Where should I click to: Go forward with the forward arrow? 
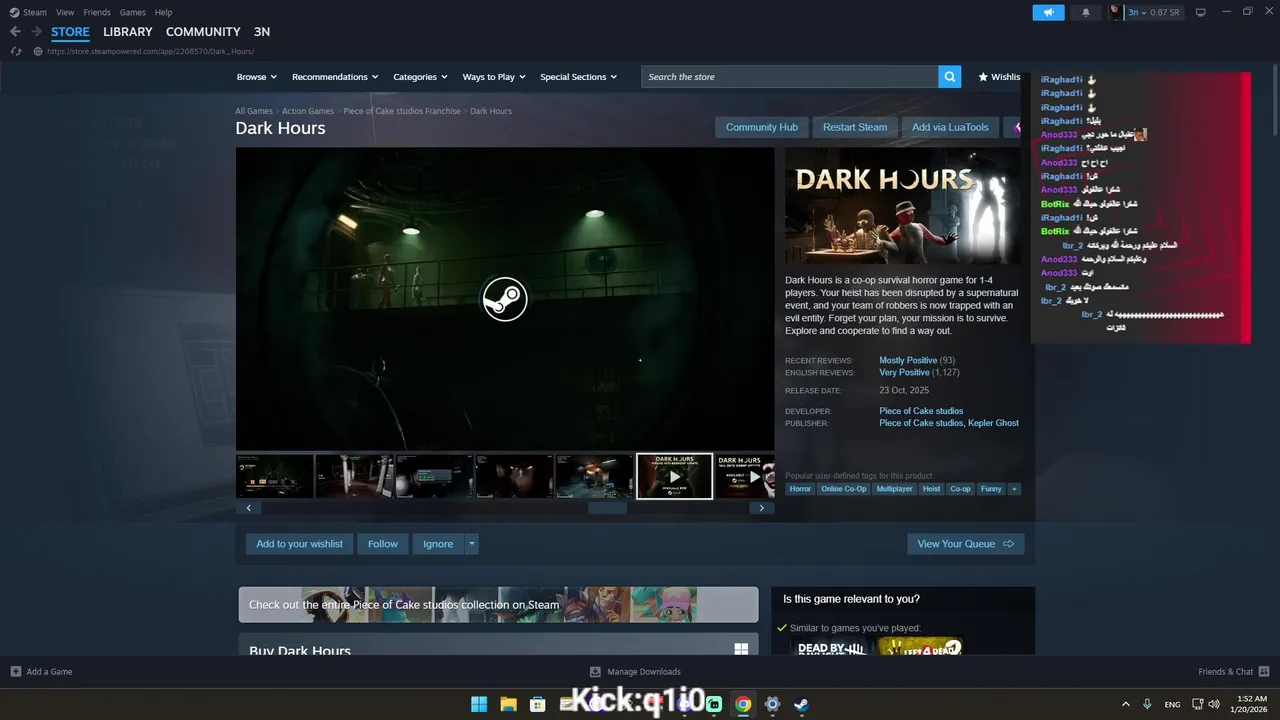[x=36, y=32]
